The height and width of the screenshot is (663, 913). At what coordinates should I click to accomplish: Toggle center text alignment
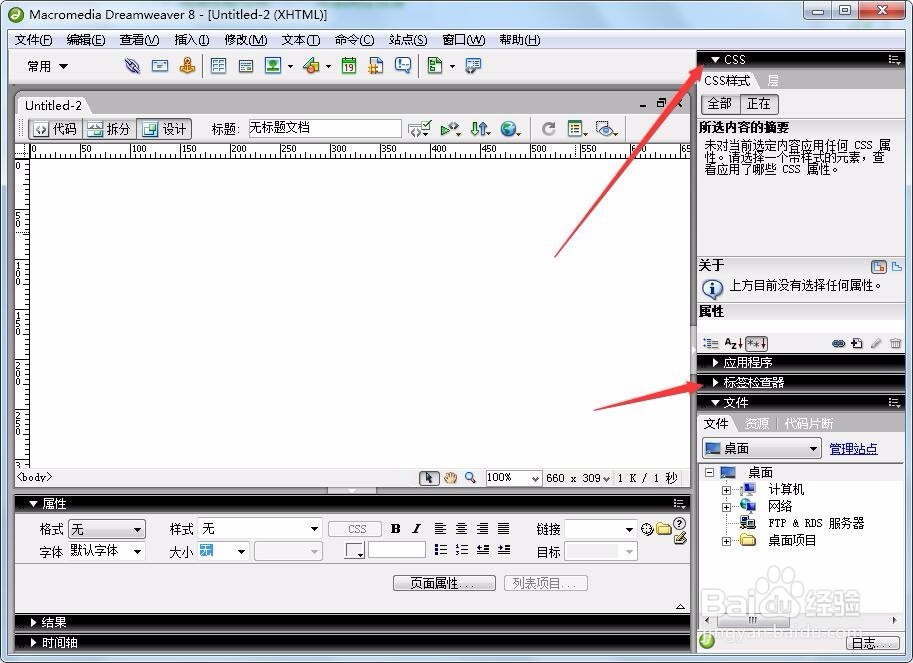(x=461, y=529)
